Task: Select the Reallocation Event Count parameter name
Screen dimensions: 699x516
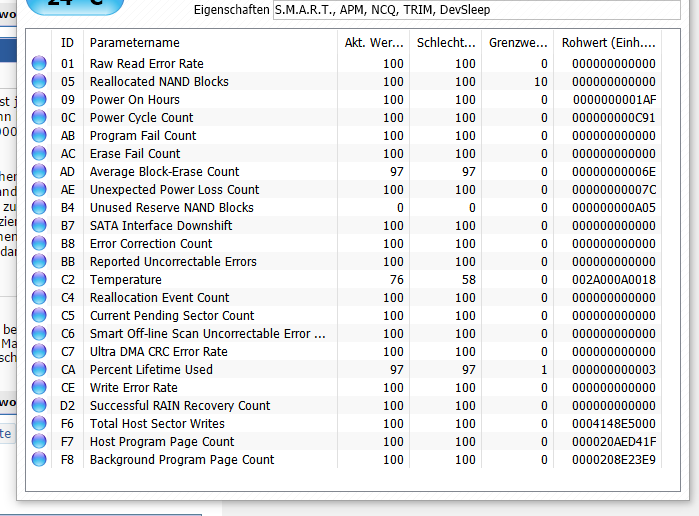Action: click(x=160, y=297)
